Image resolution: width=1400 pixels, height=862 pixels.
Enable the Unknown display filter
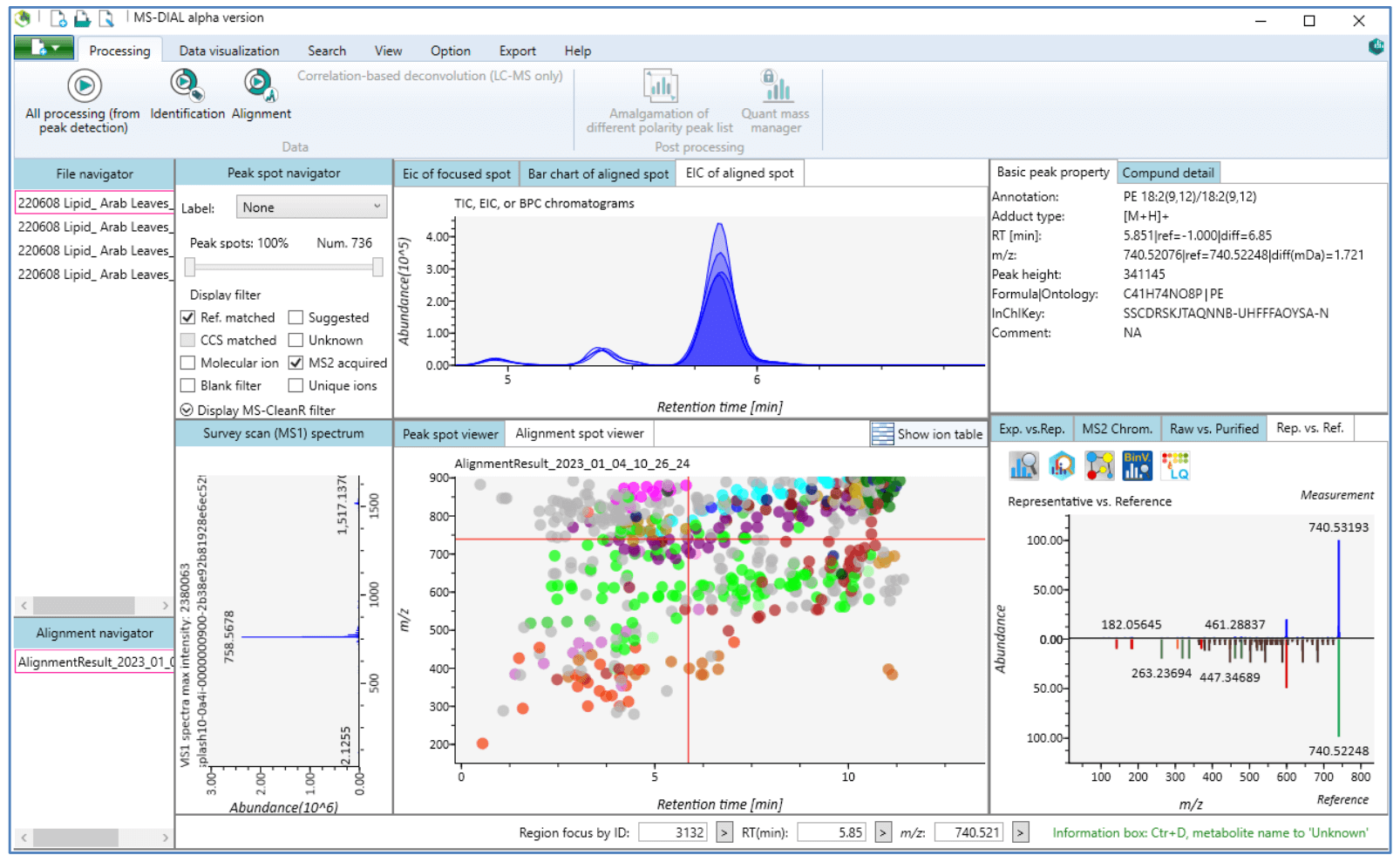[296, 340]
